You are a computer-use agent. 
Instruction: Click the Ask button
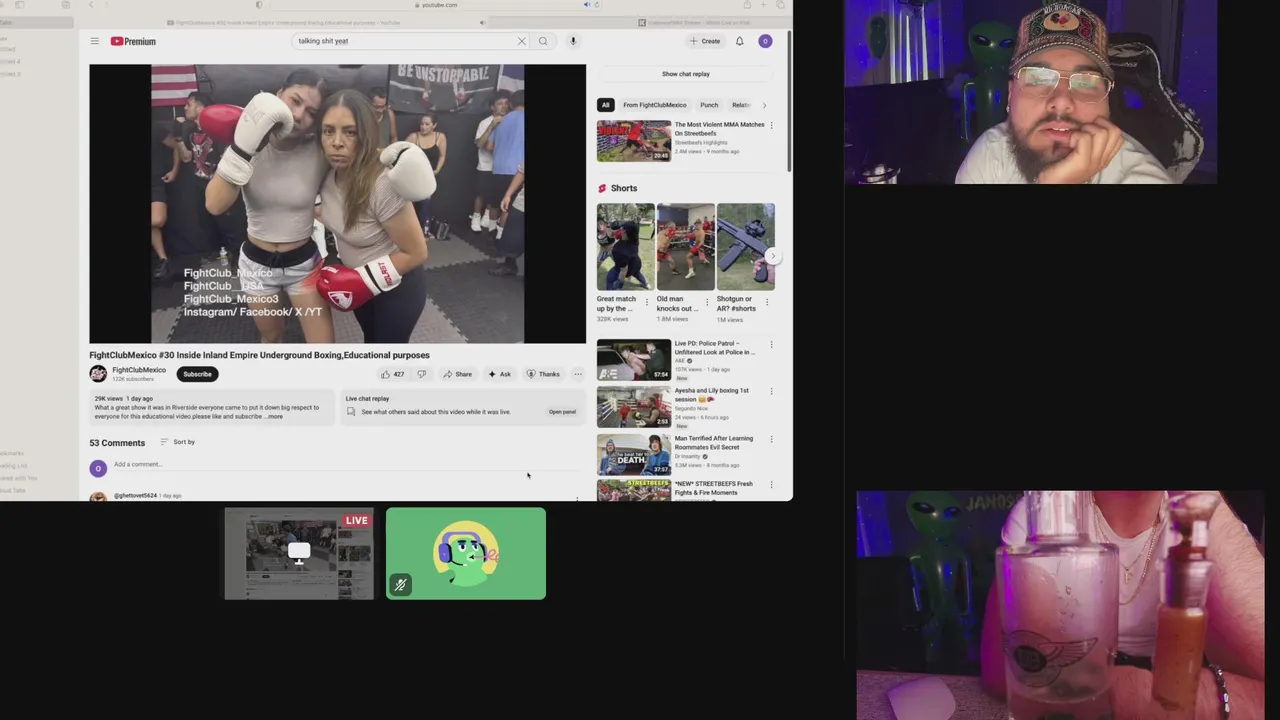pyautogui.click(x=499, y=374)
